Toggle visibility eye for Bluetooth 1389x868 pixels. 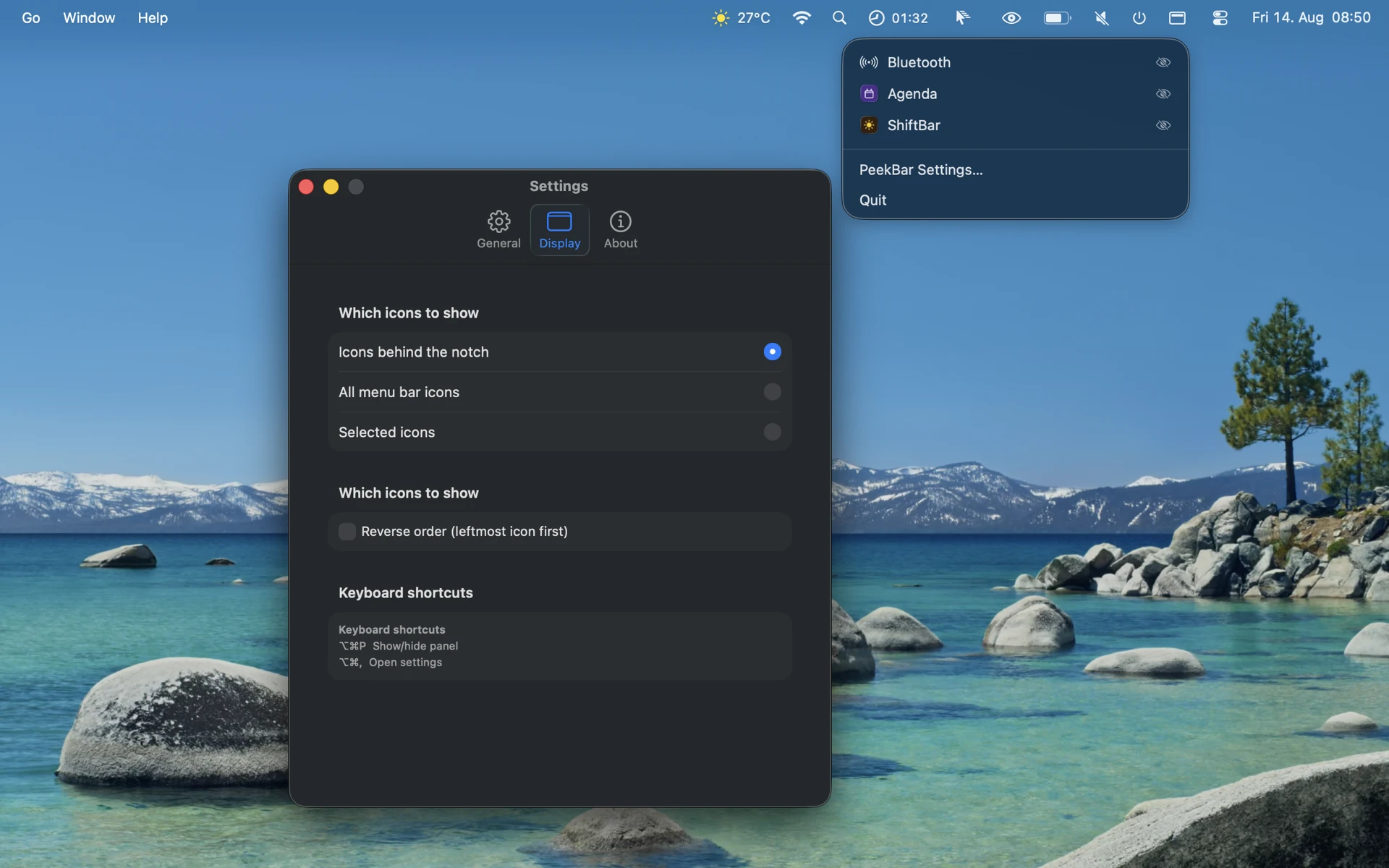(x=1163, y=62)
